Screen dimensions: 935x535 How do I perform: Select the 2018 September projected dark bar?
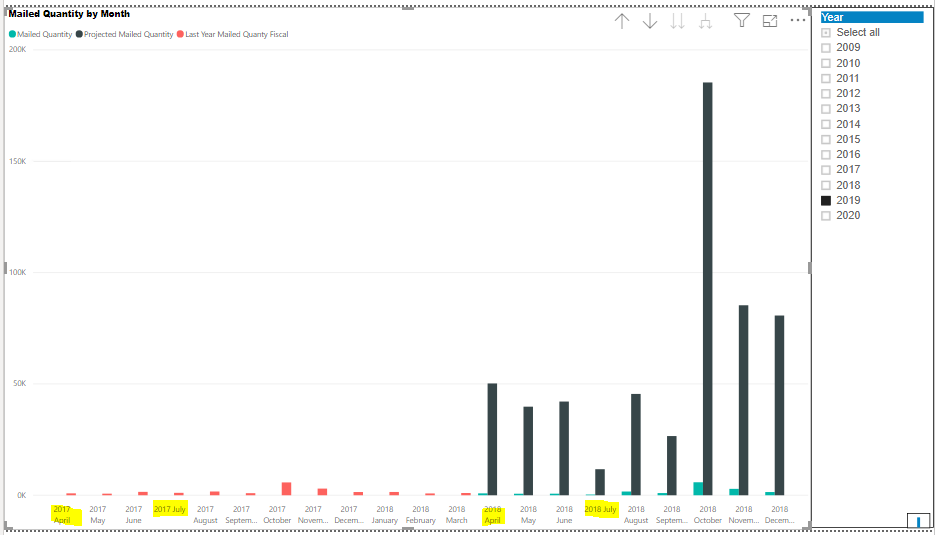[671, 465]
